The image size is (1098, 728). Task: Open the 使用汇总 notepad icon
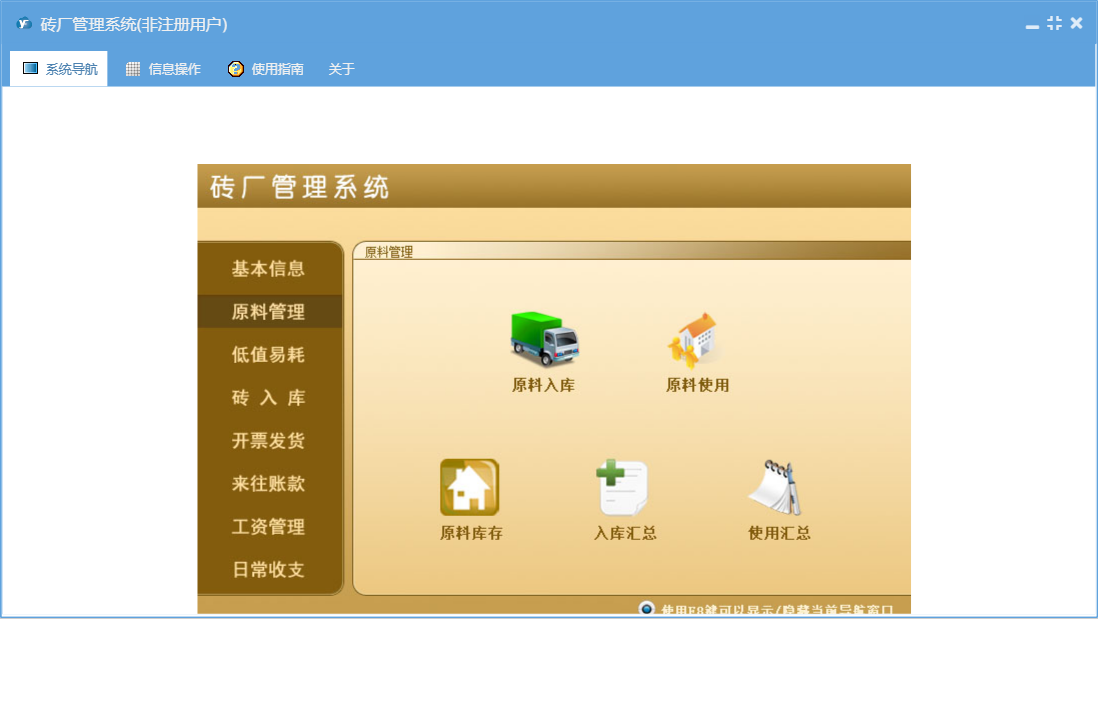774,487
